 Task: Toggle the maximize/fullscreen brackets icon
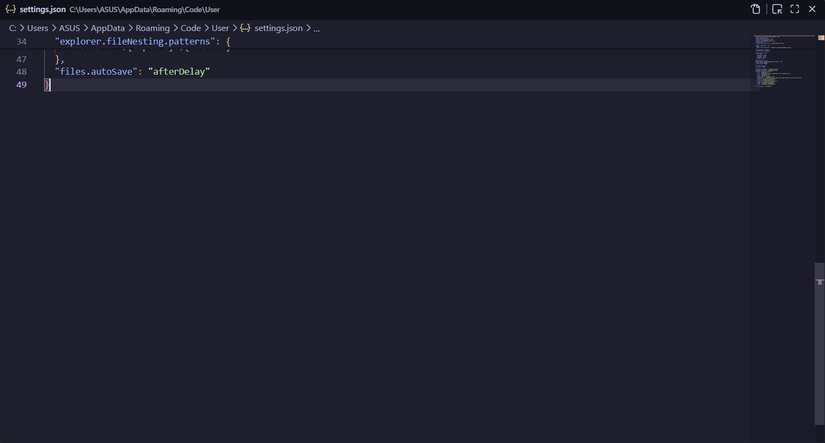click(794, 9)
